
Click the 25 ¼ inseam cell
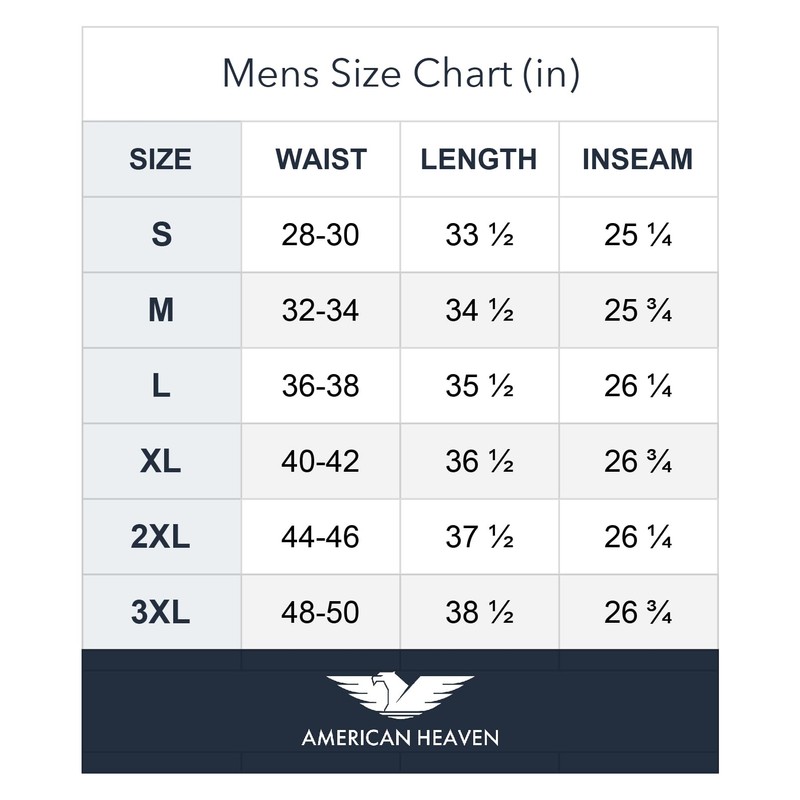[x=638, y=235]
